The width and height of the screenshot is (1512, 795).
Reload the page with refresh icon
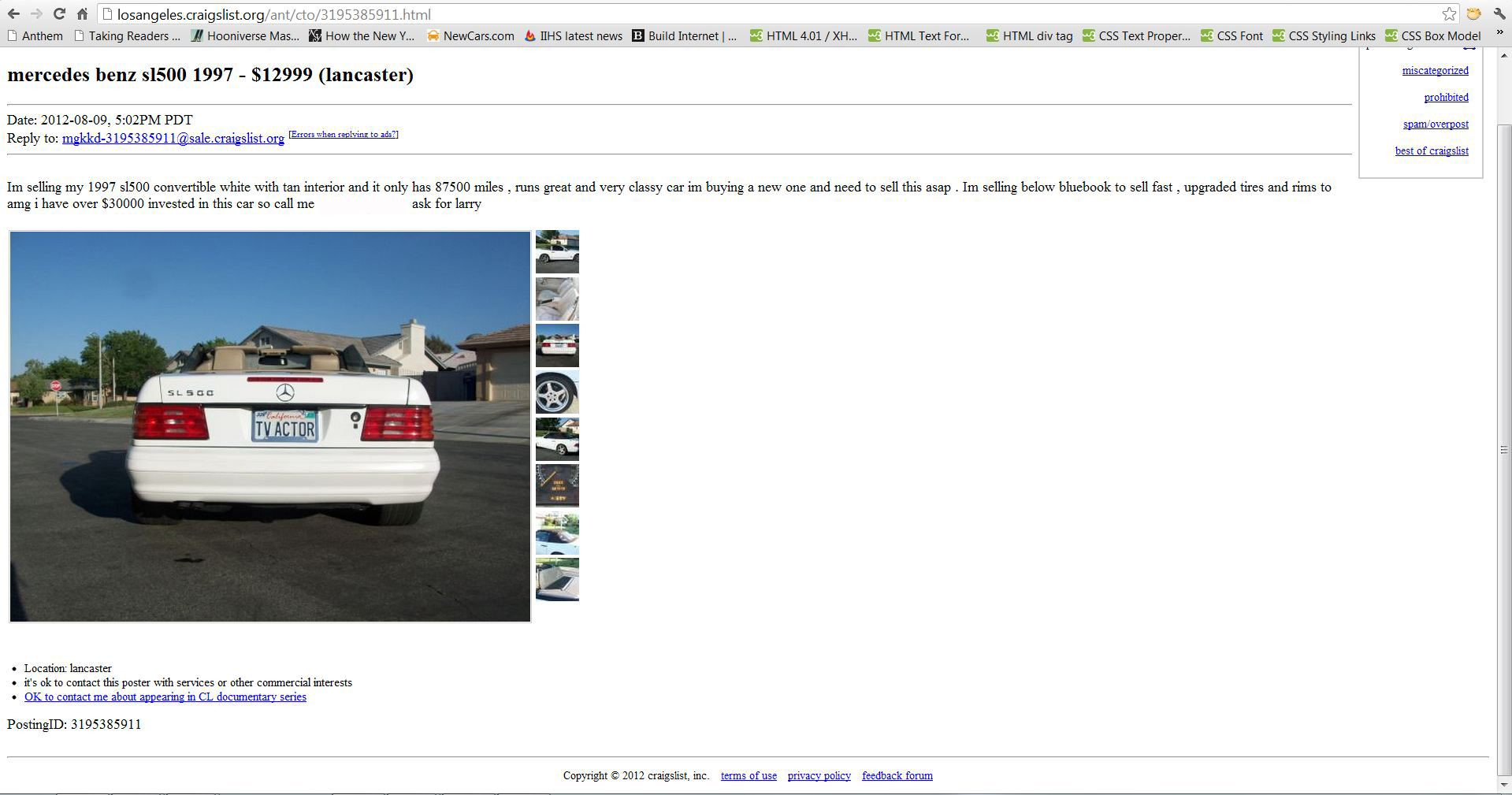[59, 14]
